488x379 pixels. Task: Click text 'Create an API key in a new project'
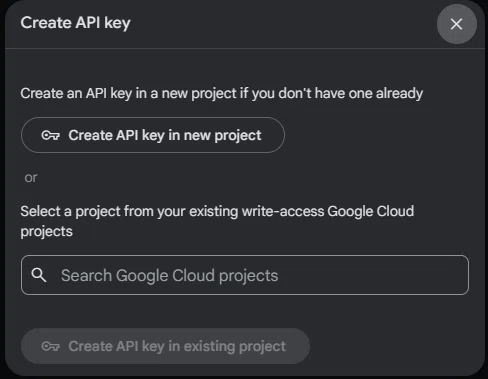pyautogui.click(x=128, y=93)
